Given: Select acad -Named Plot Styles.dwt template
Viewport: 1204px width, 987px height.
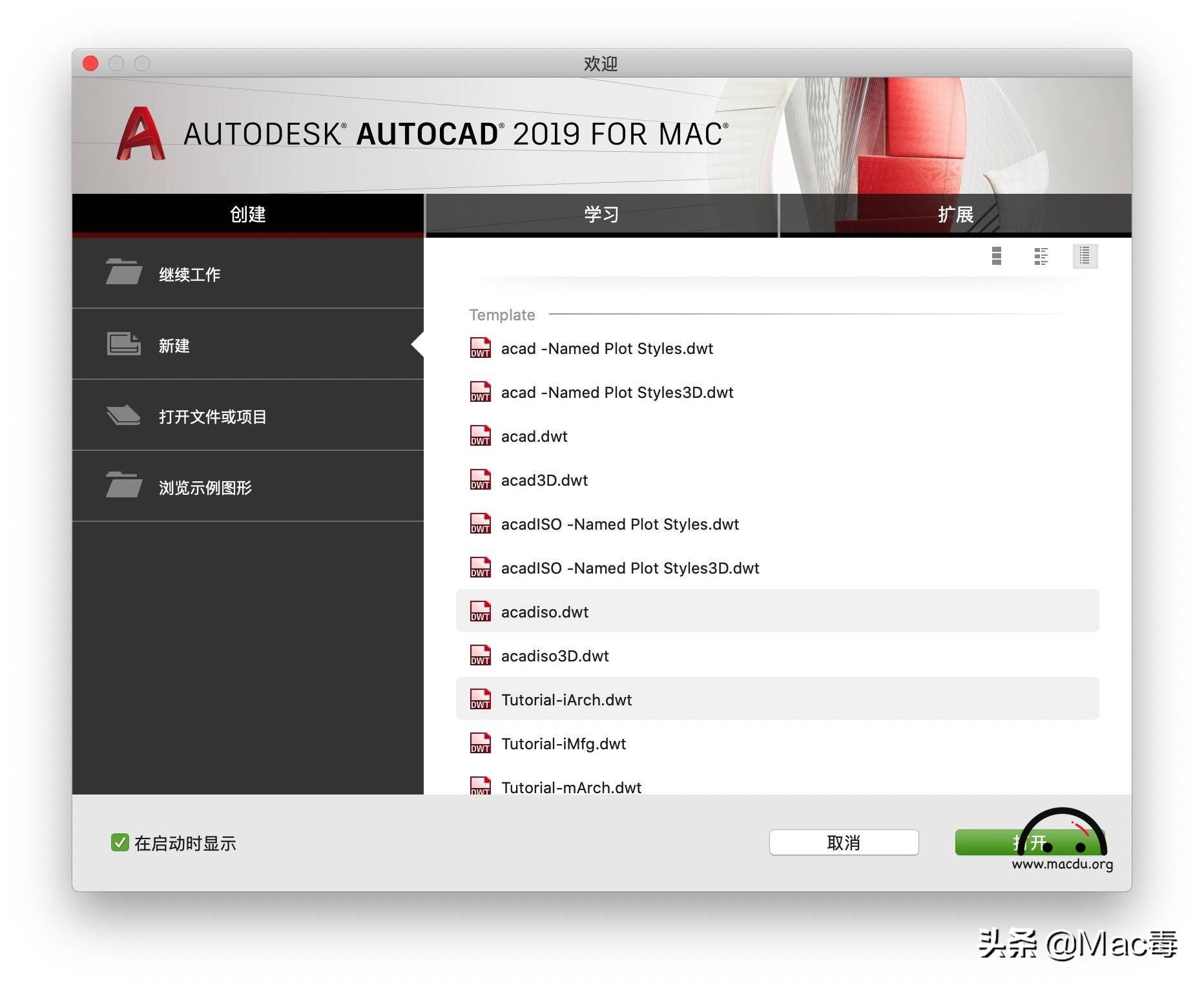Looking at the screenshot, I should pos(607,349).
